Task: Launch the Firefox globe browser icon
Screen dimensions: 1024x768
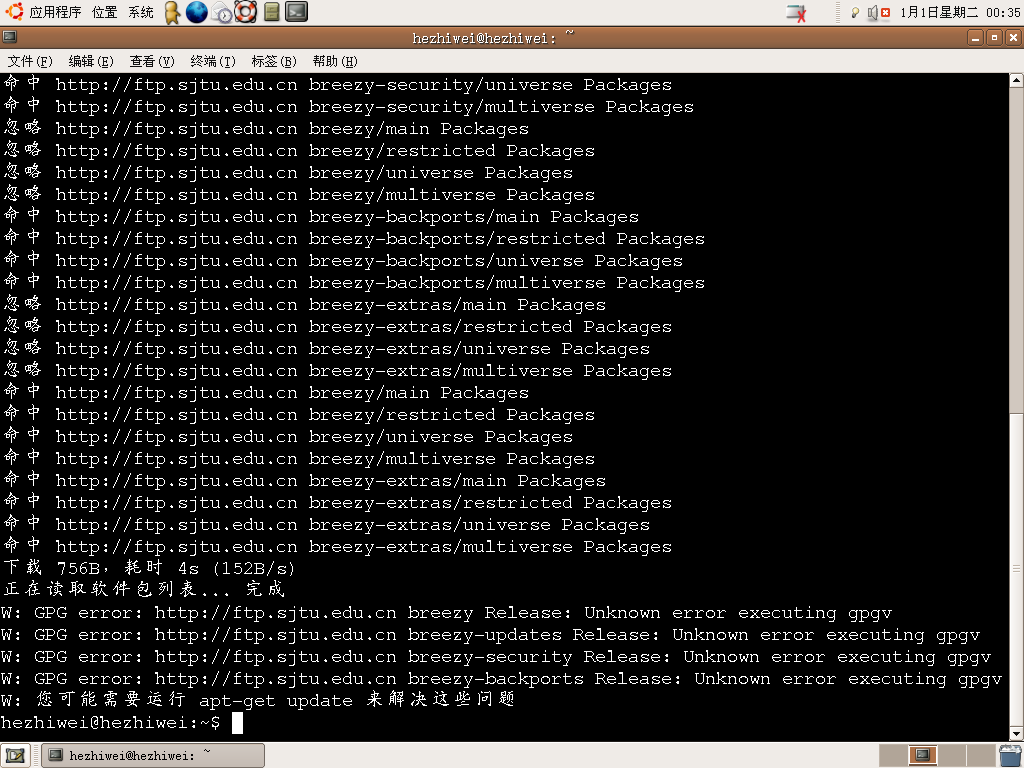Action: tap(197, 12)
